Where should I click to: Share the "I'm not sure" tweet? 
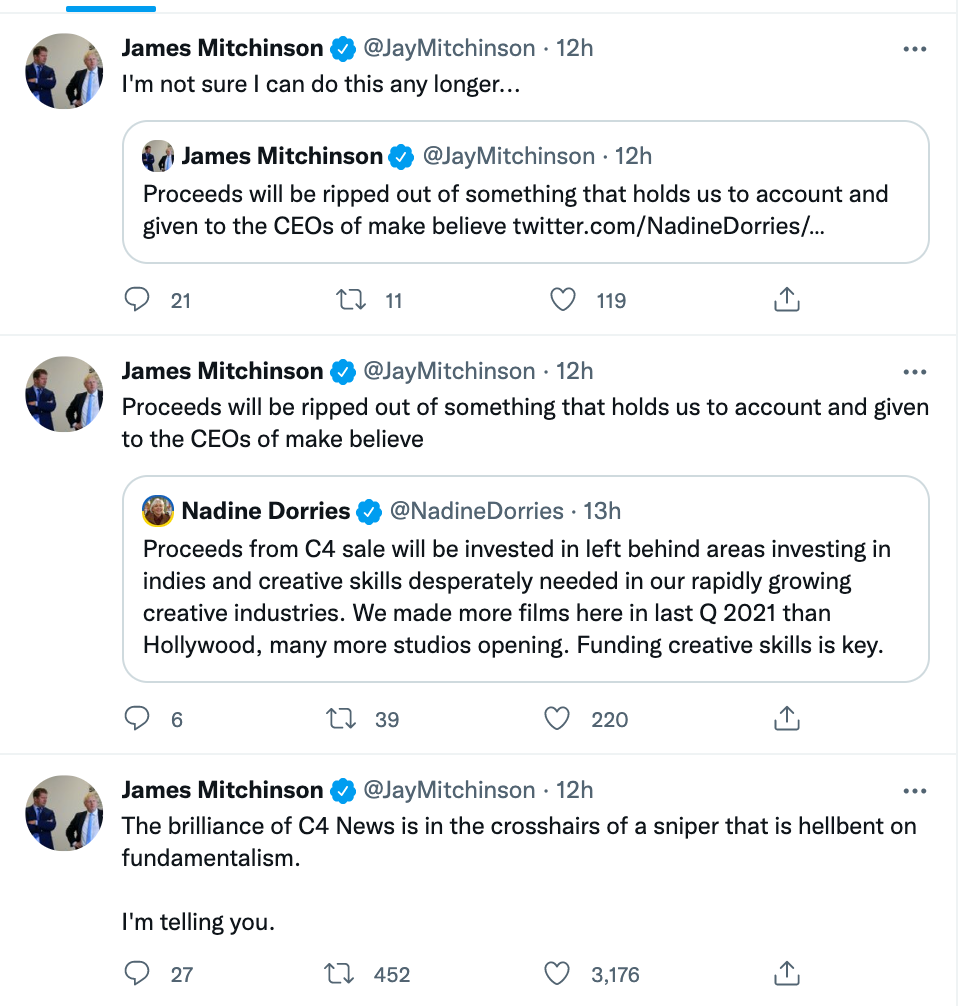[787, 299]
